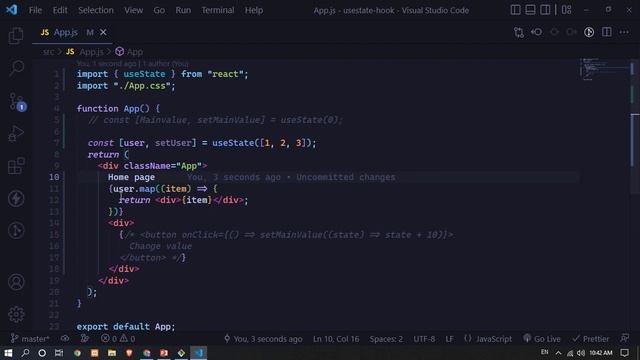The image size is (640, 360).
Task: Open Task View in the taskbar
Action: [59, 353]
